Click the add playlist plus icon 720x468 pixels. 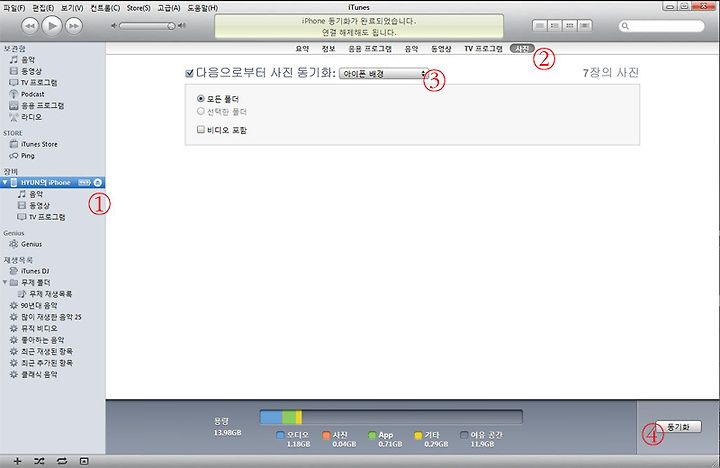pyautogui.click(x=17, y=461)
